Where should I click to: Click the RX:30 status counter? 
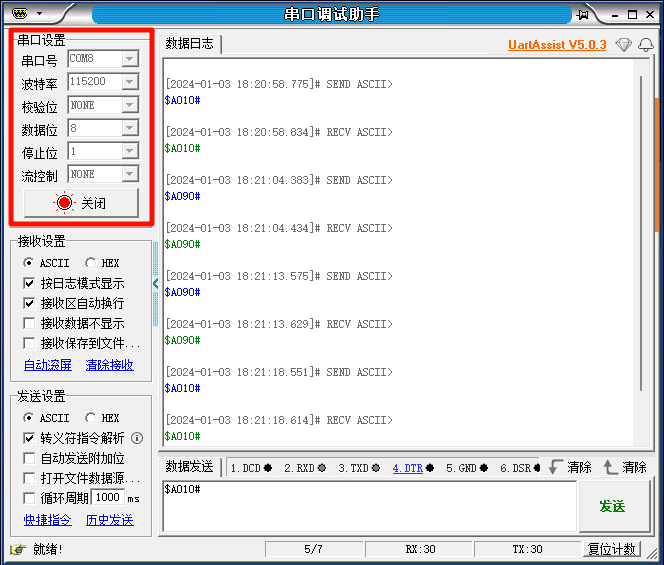[x=420, y=549]
